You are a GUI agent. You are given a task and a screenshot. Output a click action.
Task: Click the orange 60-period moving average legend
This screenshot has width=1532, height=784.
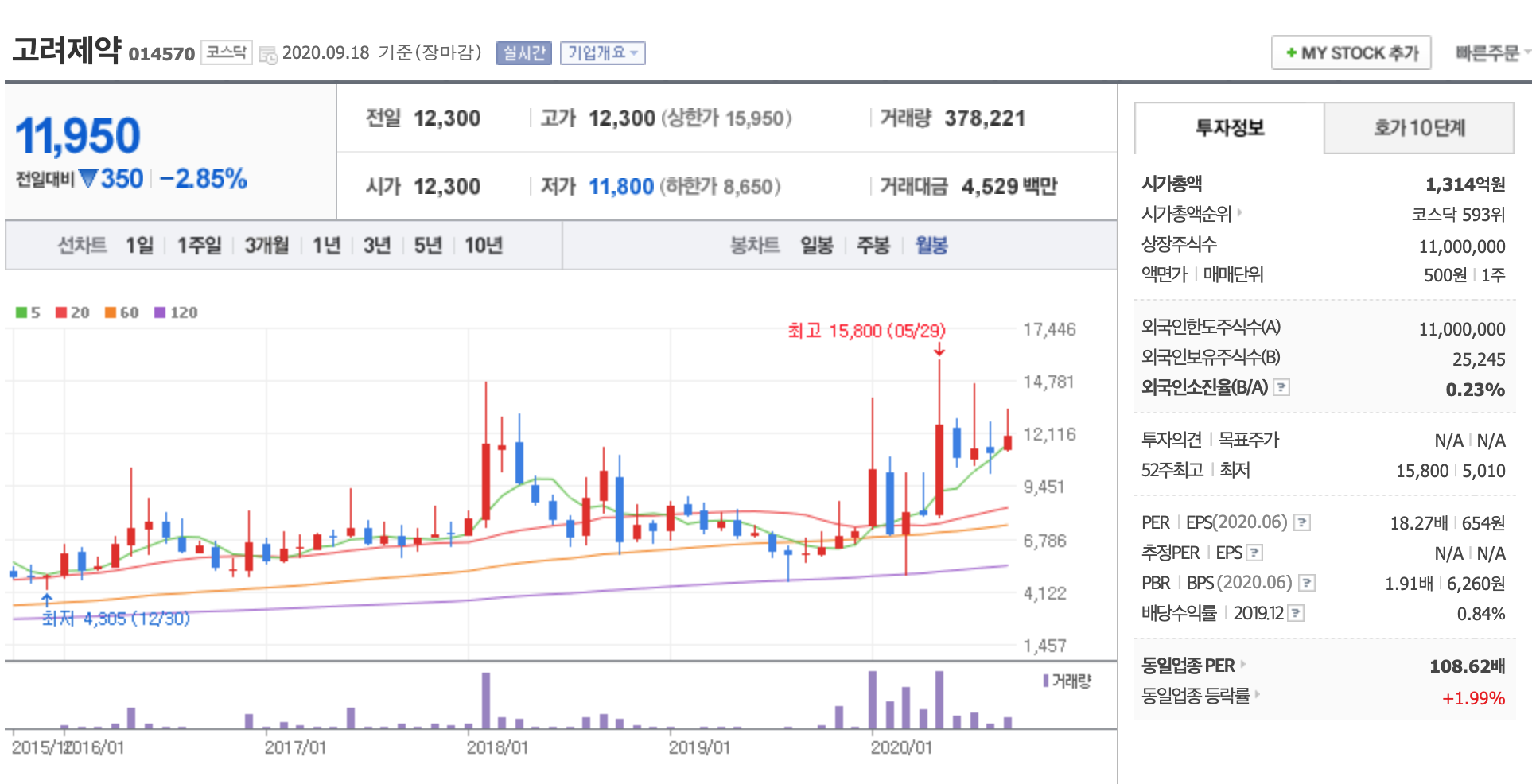tap(122, 312)
